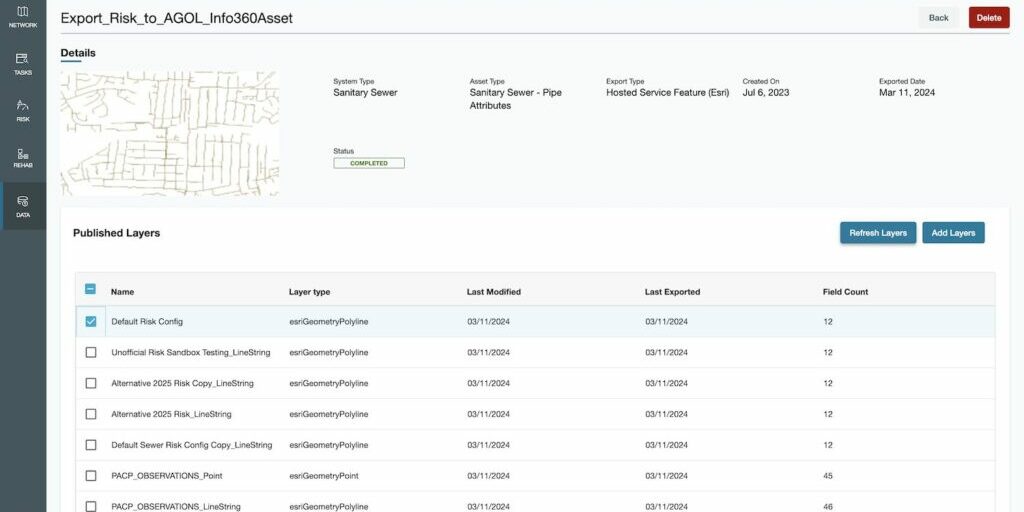This screenshot has height=512, width=1024.
Task: Click PACP_OBSERVATIONS_Point layer name
Action: click(x=167, y=475)
